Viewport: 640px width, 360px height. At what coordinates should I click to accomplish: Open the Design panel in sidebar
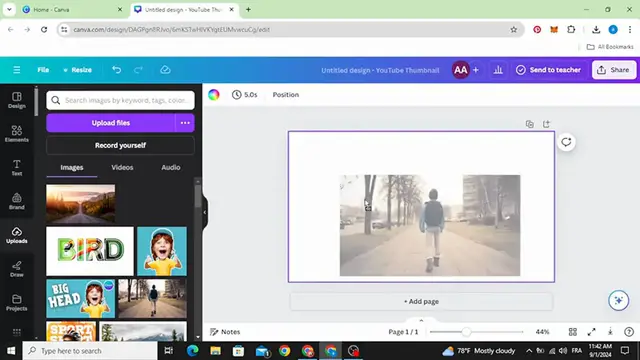click(17, 100)
